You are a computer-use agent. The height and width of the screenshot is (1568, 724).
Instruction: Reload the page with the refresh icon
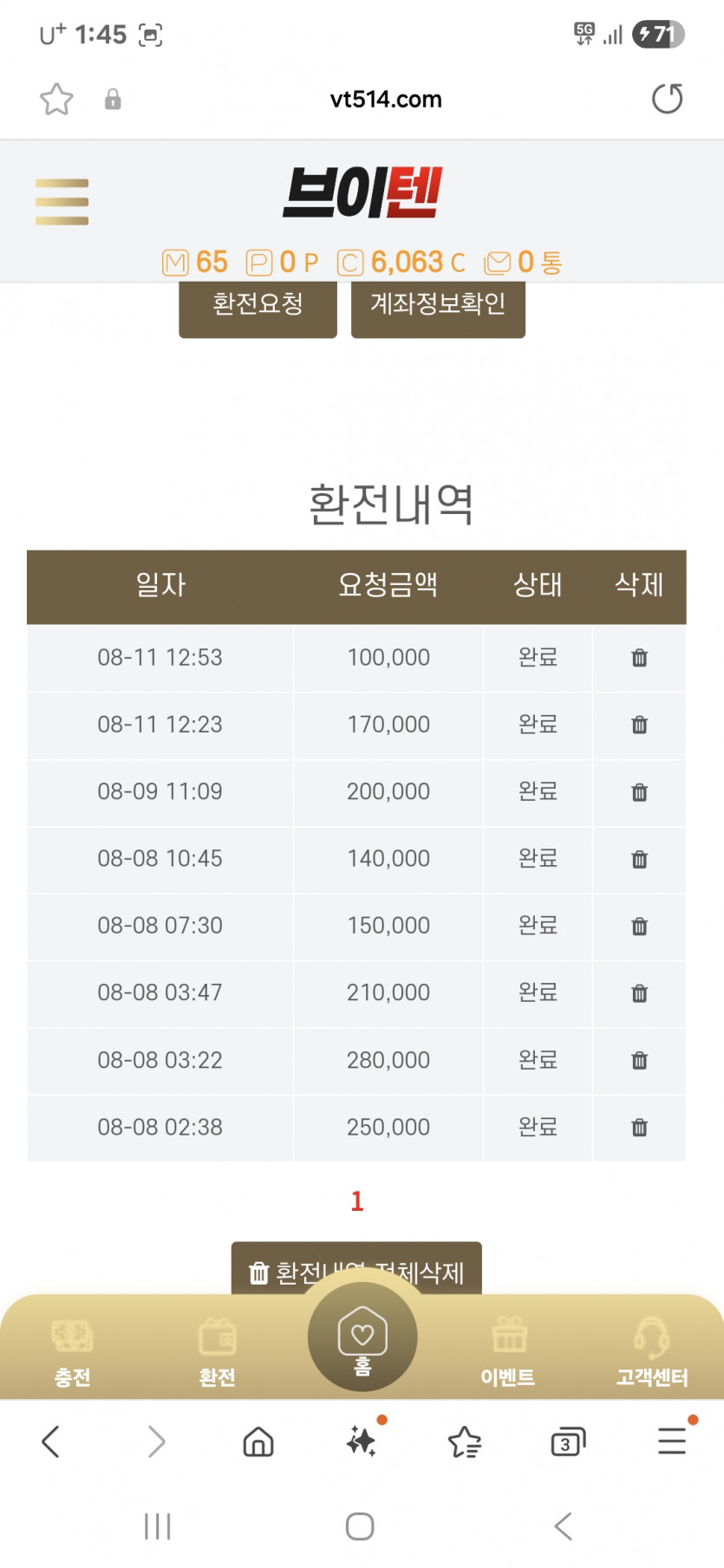tap(667, 99)
